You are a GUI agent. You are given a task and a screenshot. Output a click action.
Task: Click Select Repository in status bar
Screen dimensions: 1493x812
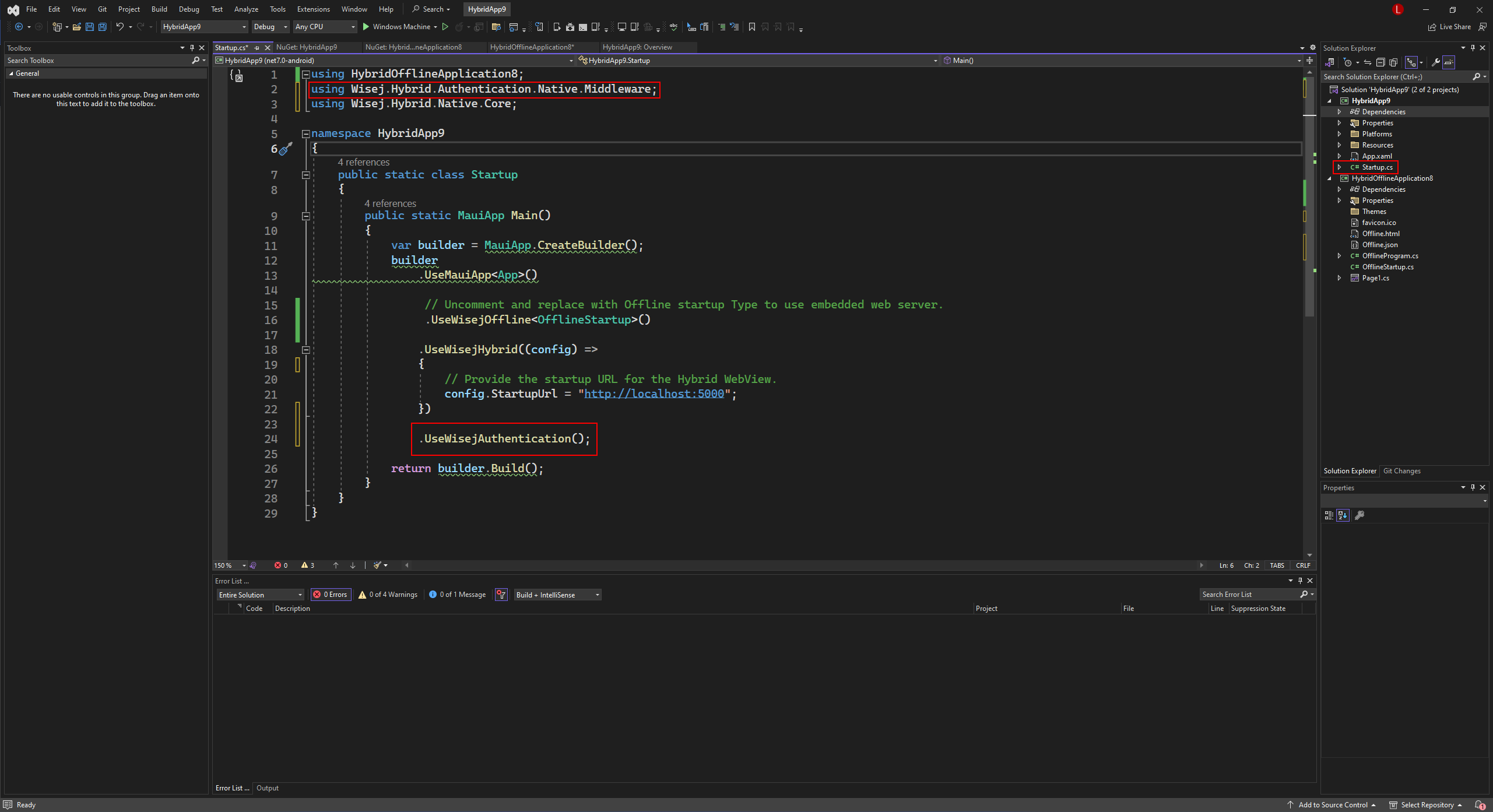1427,805
